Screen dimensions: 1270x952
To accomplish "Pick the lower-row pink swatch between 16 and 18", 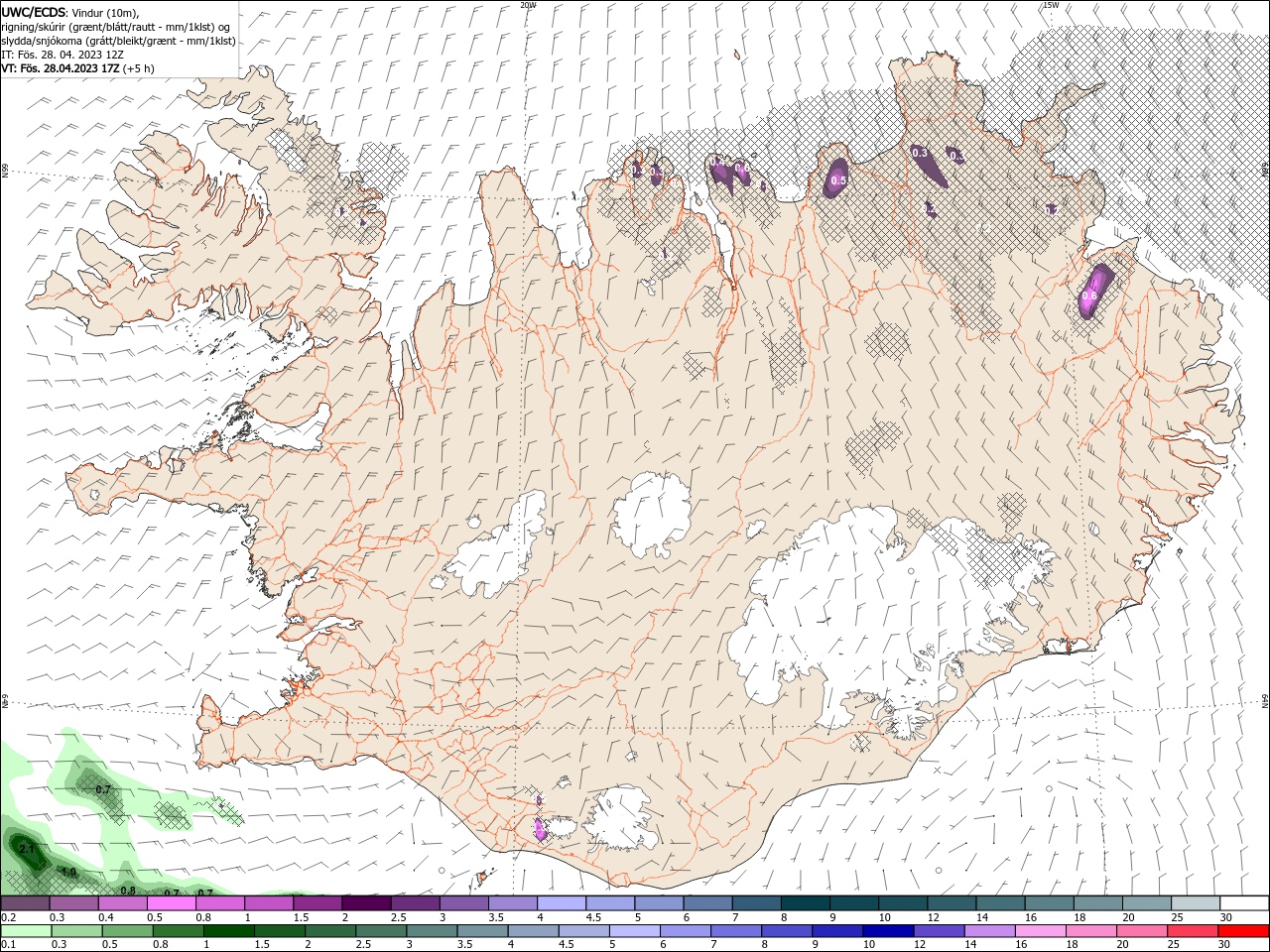I will pos(1039,931).
